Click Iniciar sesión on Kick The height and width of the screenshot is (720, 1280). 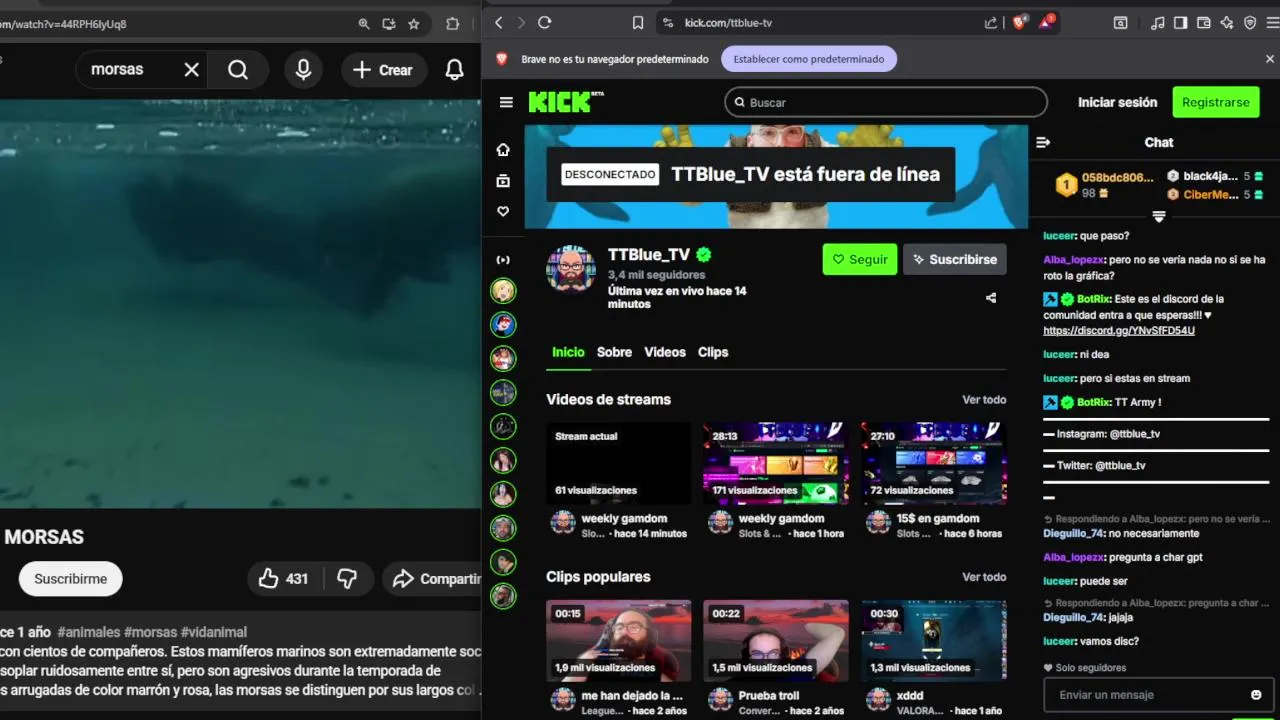coord(1117,102)
